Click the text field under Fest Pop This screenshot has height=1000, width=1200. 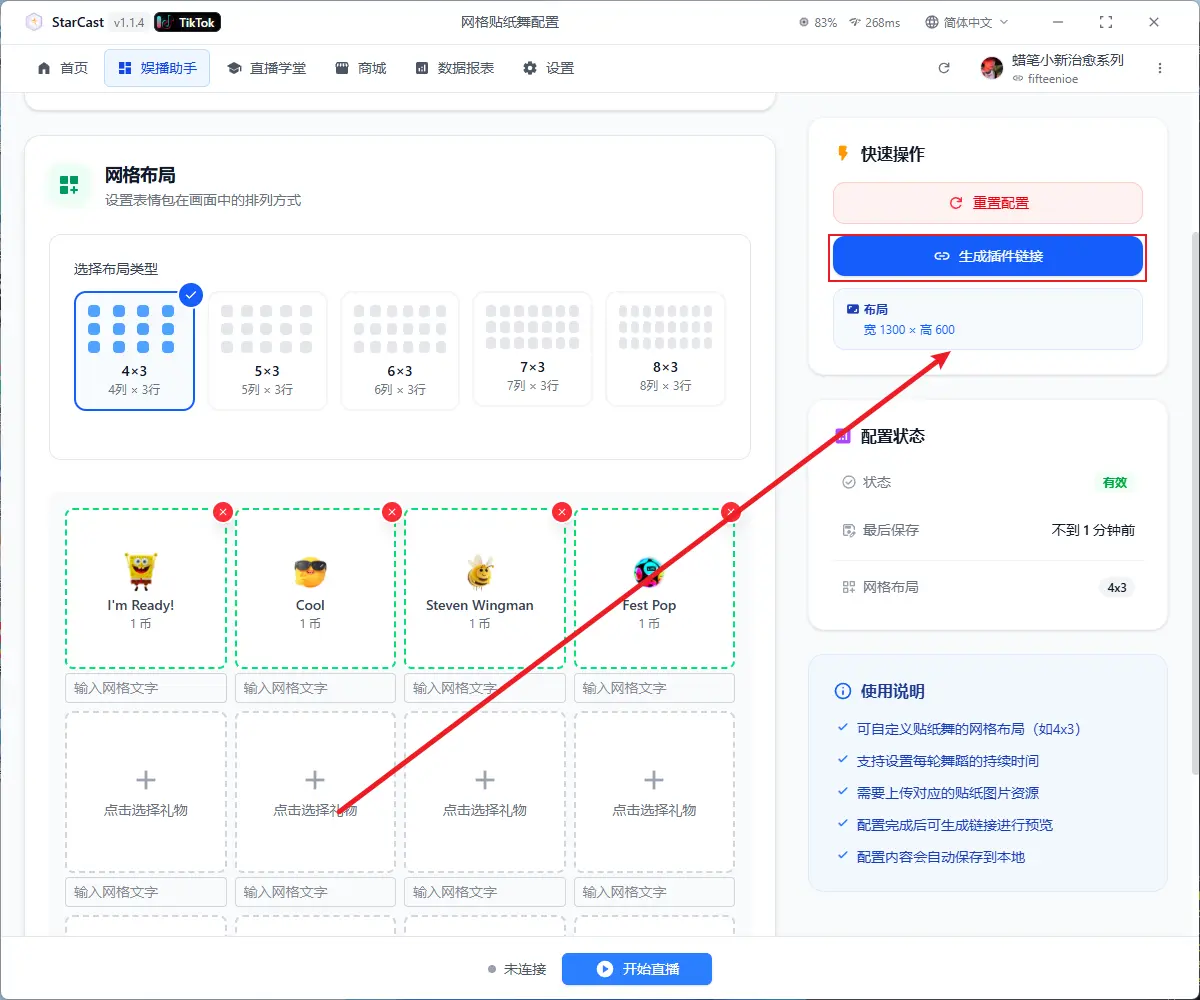(654, 688)
